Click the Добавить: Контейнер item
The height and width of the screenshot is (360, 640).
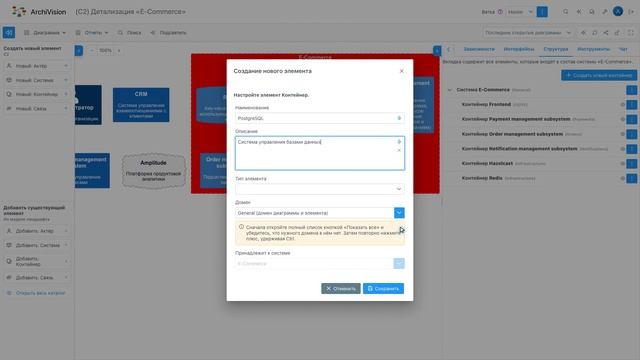coord(37,261)
